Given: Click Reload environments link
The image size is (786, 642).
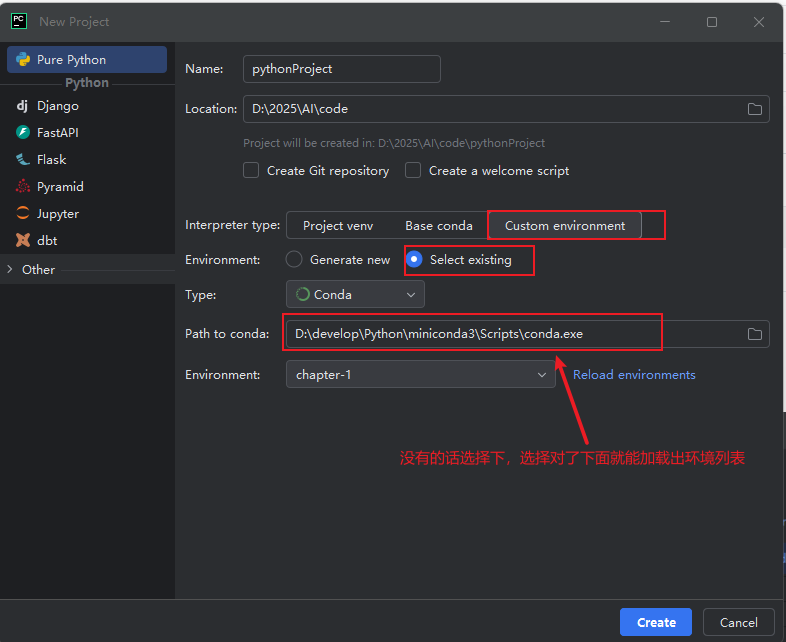Looking at the screenshot, I should pyautogui.click(x=634, y=375).
